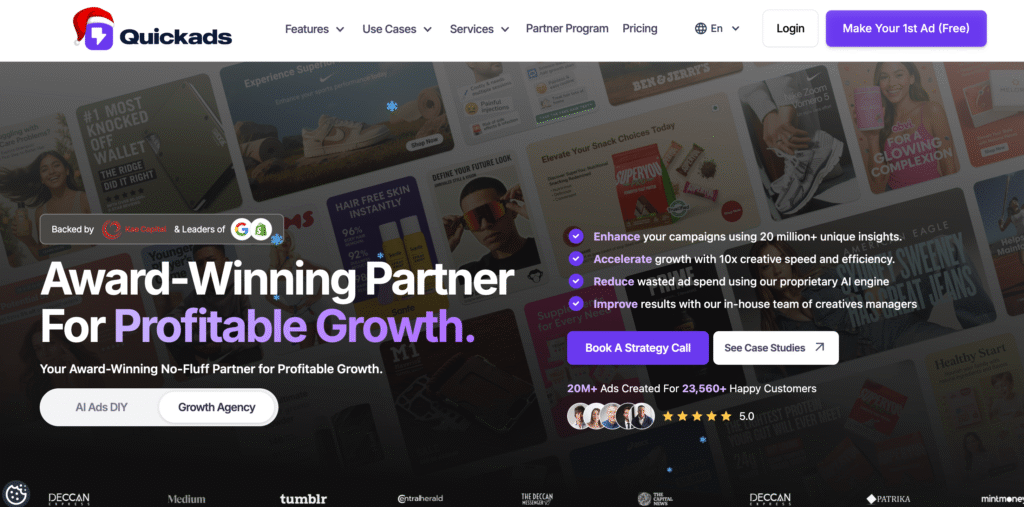Click the Medium press logo
Screen dimensions: 1024x507
click(186, 499)
